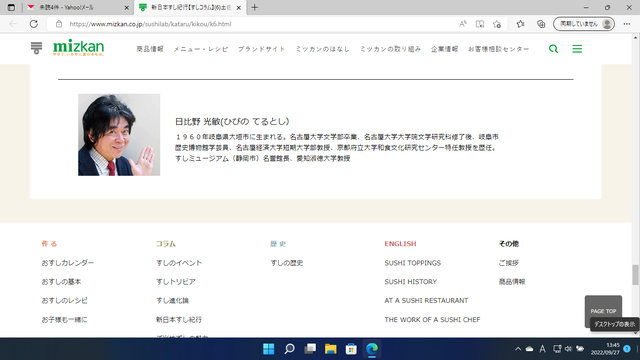The width and height of the screenshot is (640, 360).
Task: Open すしトリビア footer link
Action: pyautogui.click(x=176, y=282)
